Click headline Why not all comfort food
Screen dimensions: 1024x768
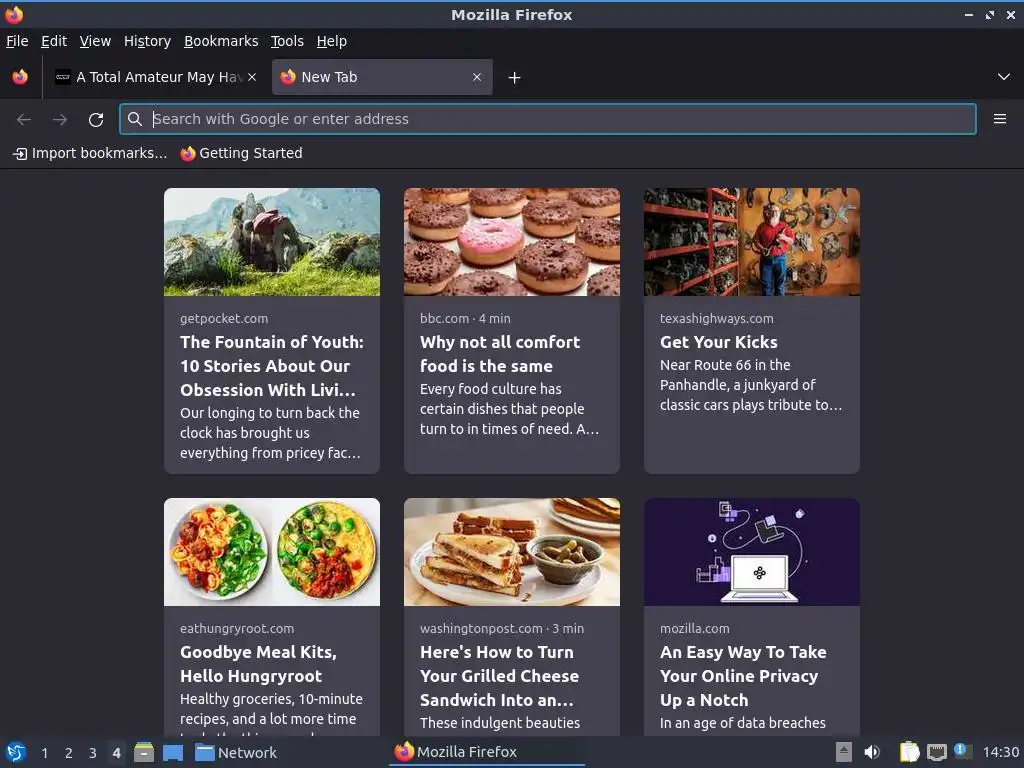[x=500, y=354]
